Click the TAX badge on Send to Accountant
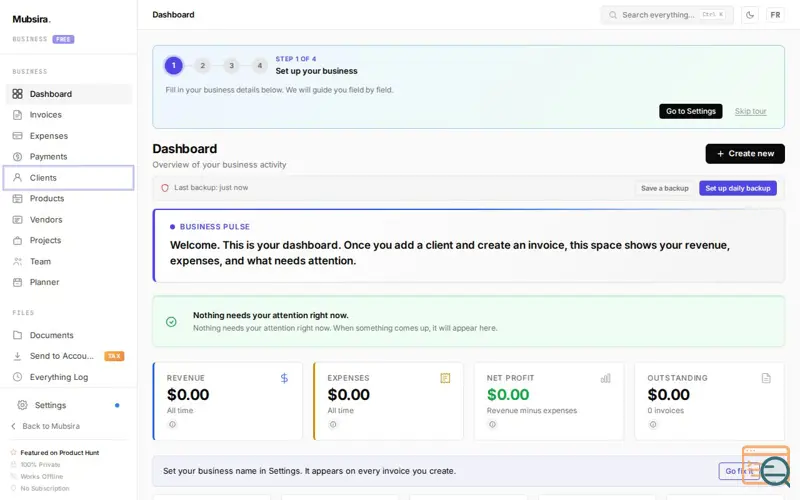 (114, 356)
